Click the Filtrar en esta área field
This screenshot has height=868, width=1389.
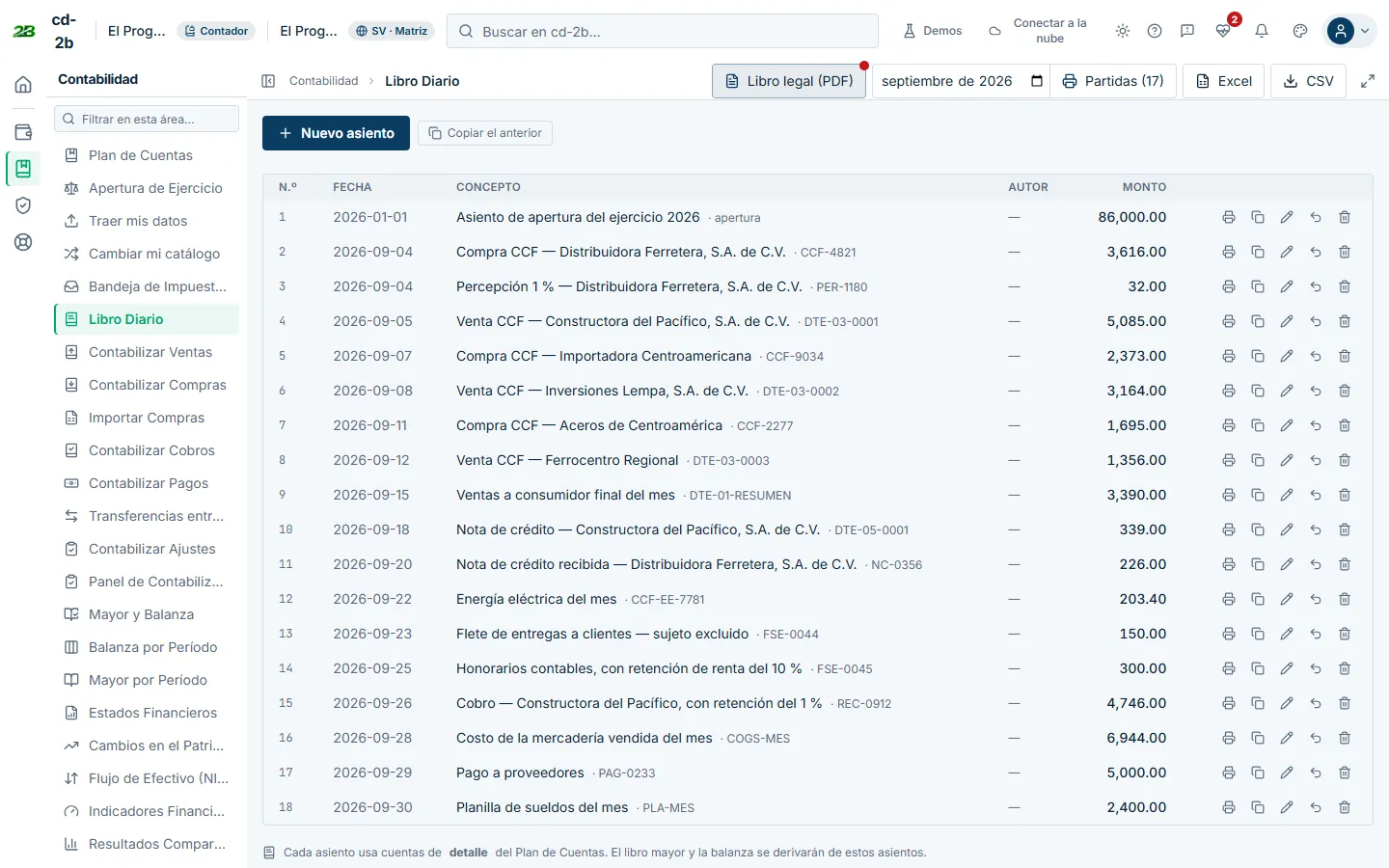pyautogui.click(x=147, y=119)
